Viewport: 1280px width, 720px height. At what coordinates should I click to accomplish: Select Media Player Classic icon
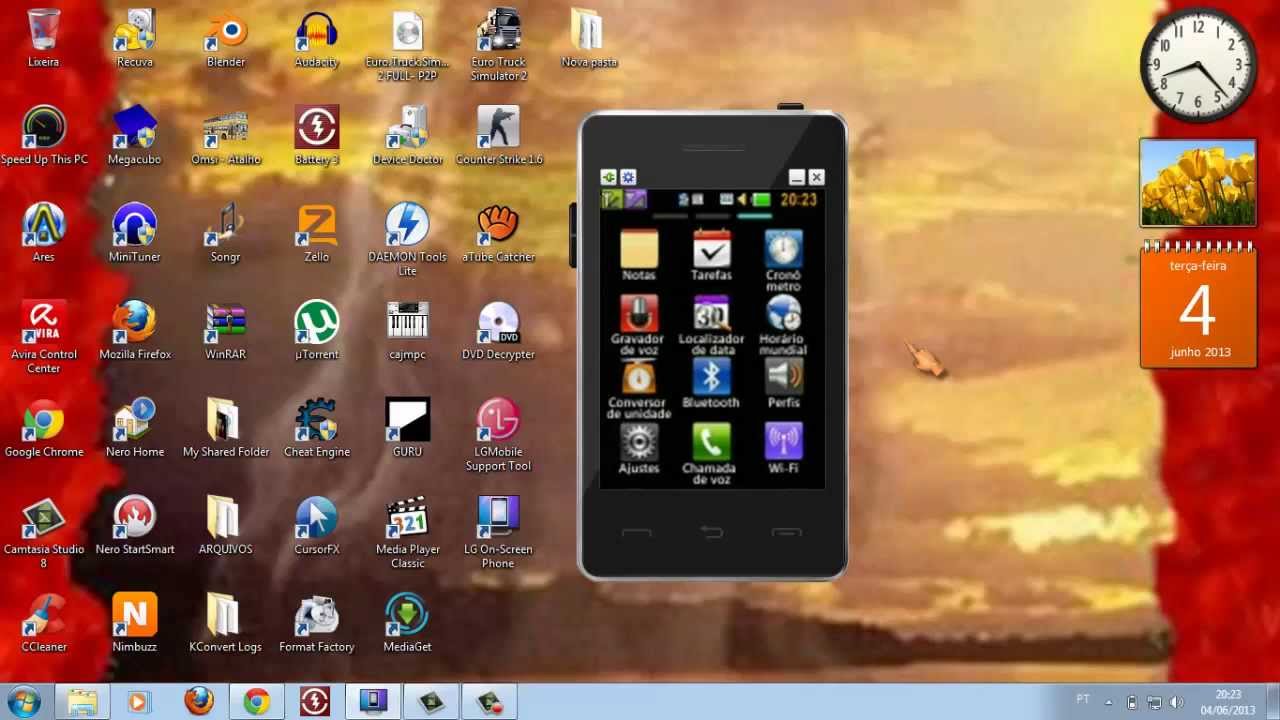[408, 531]
